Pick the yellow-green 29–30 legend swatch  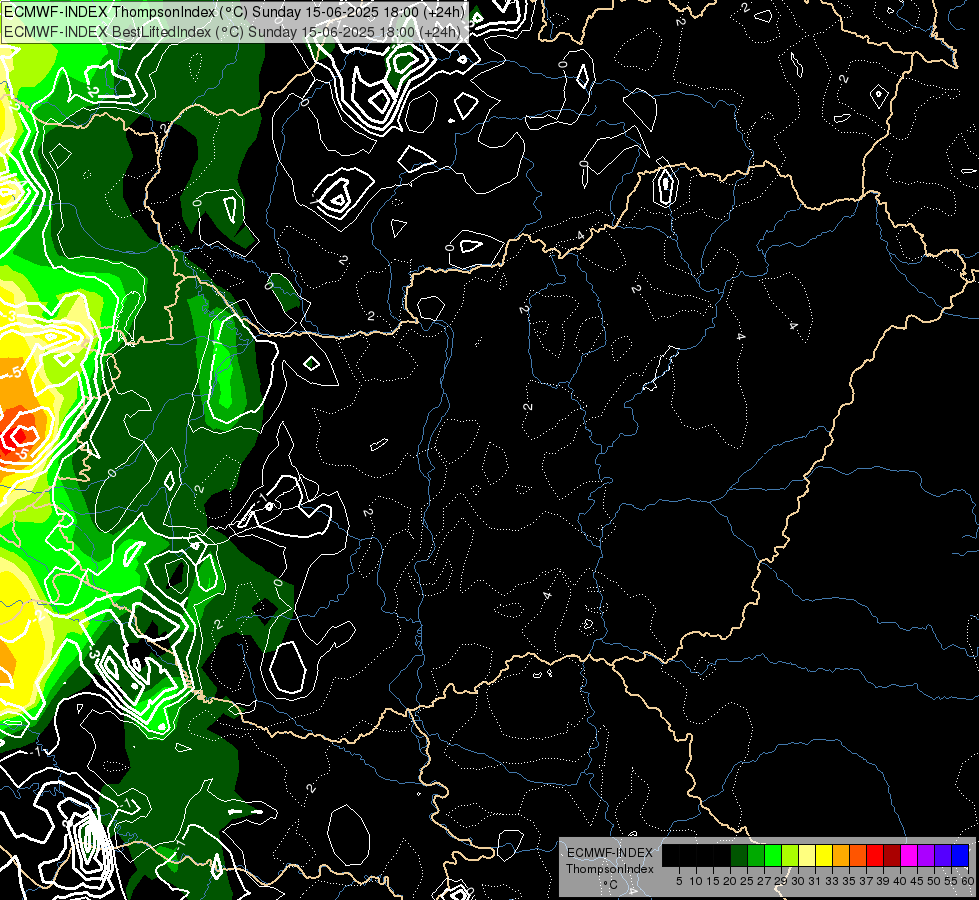pos(790,855)
